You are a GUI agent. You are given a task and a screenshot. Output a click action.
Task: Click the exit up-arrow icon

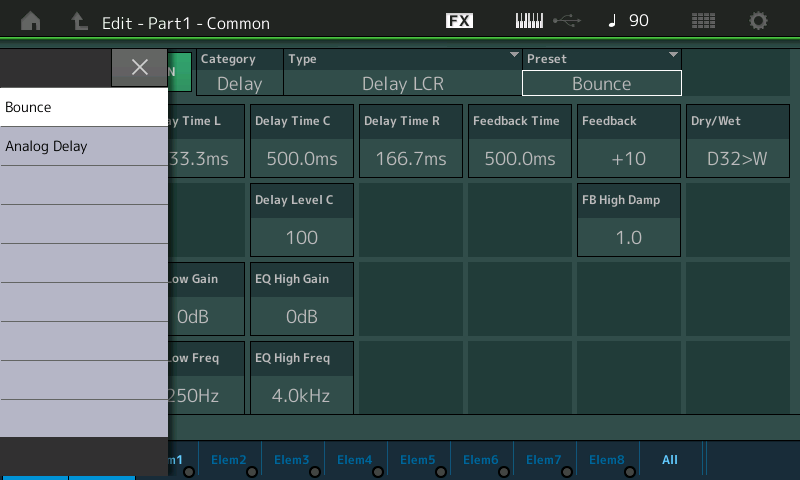[x=79, y=21]
